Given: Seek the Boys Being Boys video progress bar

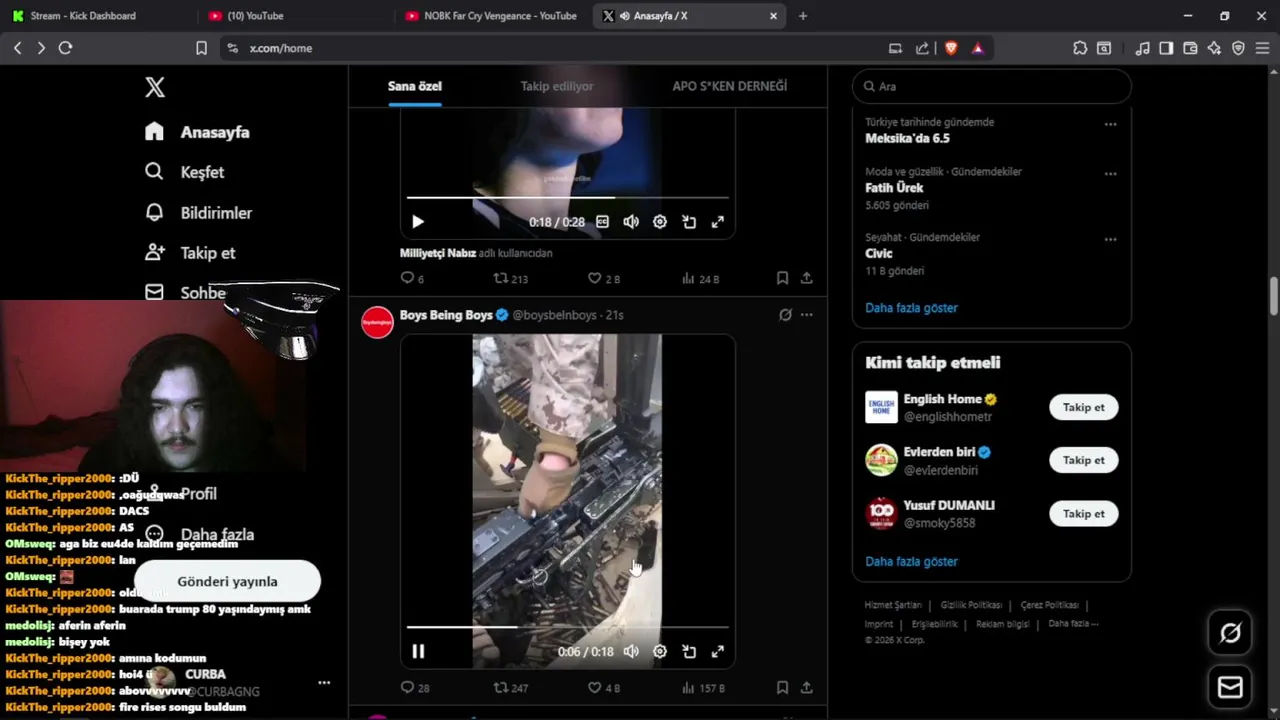Looking at the screenshot, I should pyautogui.click(x=568, y=627).
